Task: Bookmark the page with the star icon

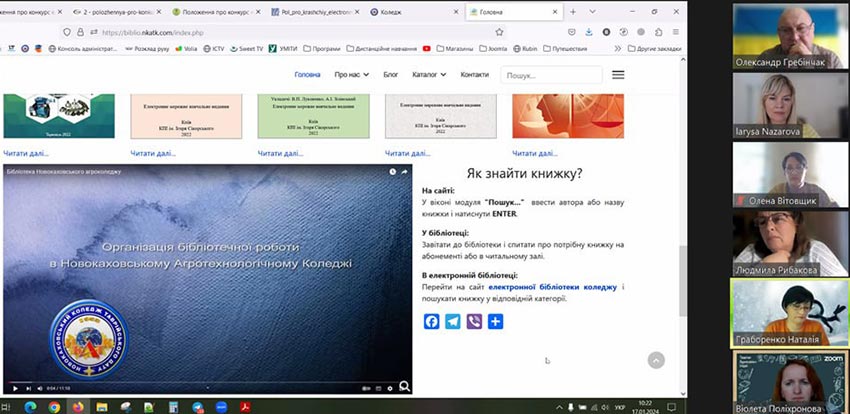Action: 499,31
